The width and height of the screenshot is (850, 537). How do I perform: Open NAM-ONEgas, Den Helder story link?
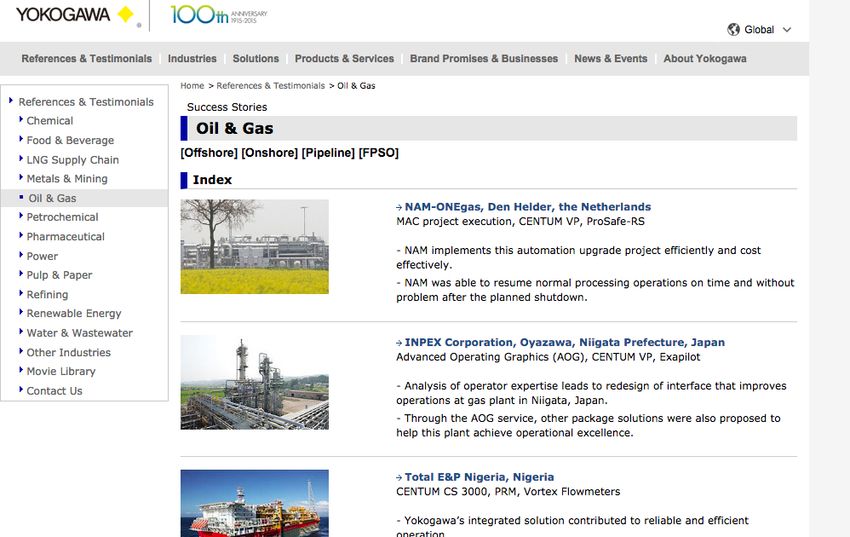(528, 207)
